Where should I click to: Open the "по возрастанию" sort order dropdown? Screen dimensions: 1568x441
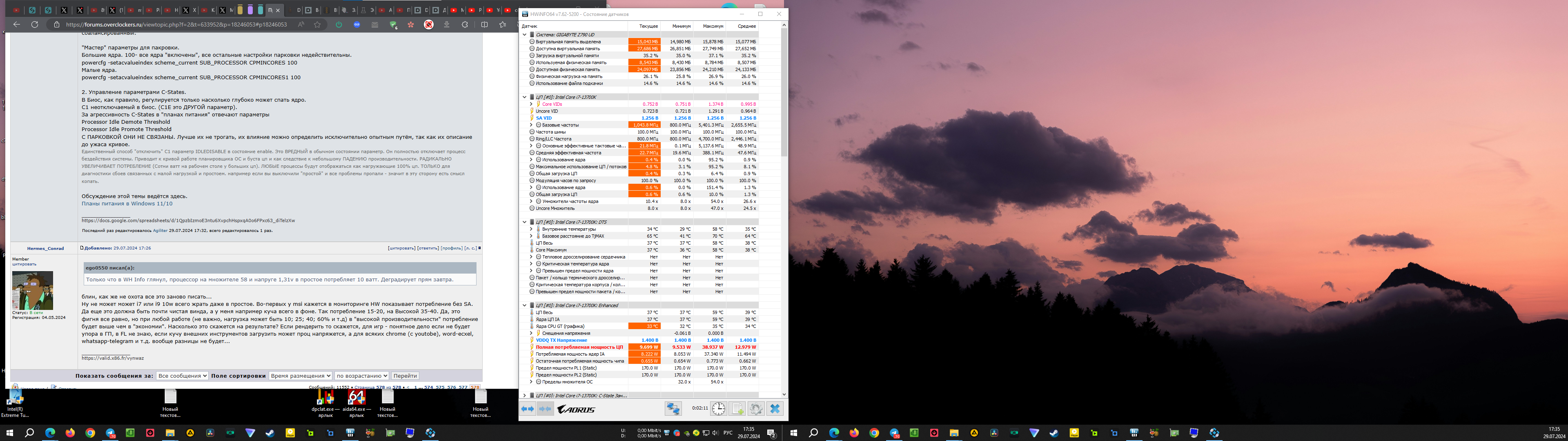pyautogui.click(x=361, y=376)
